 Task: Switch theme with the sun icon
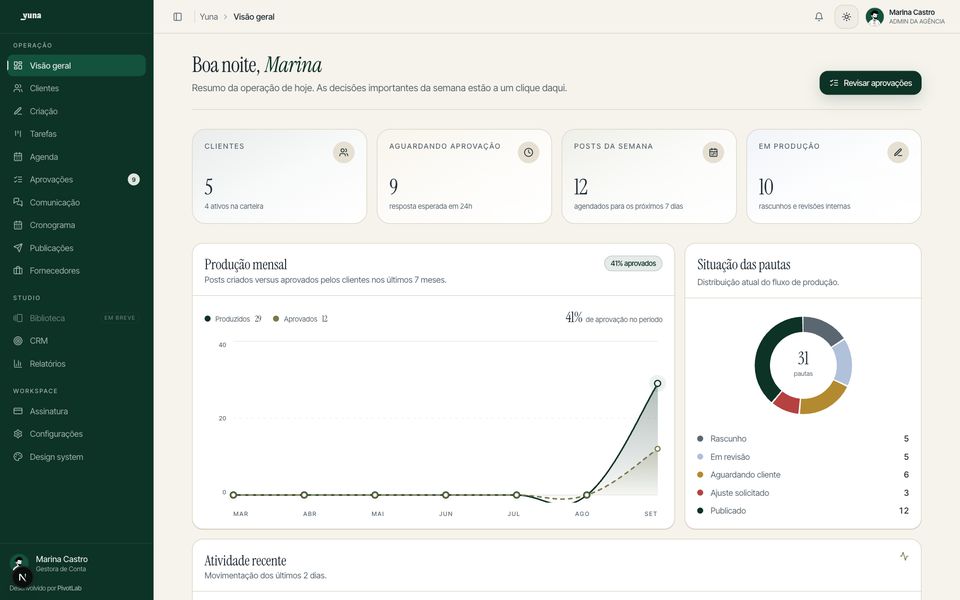point(846,17)
